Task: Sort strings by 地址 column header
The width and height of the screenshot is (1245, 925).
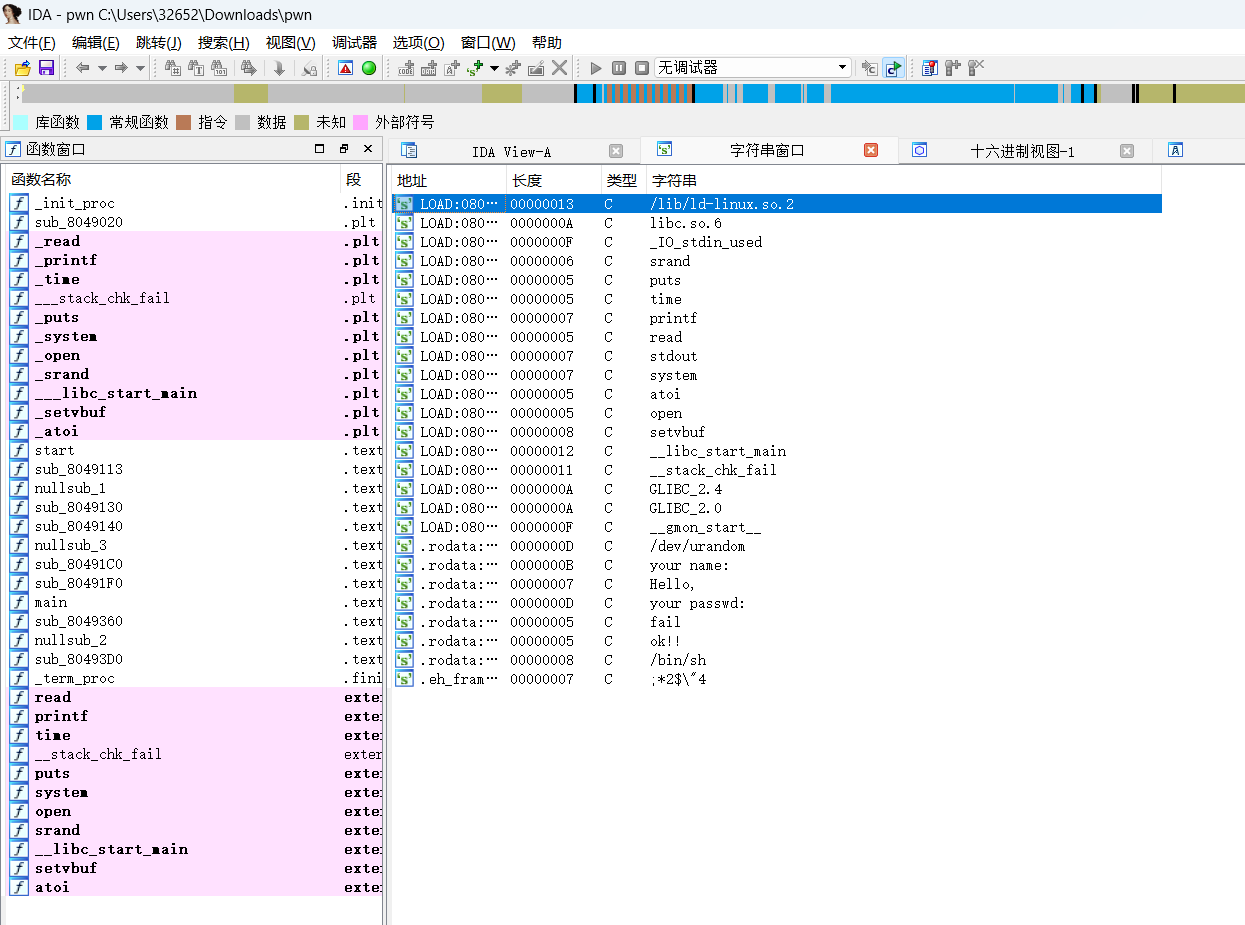Action: point(448,180)
